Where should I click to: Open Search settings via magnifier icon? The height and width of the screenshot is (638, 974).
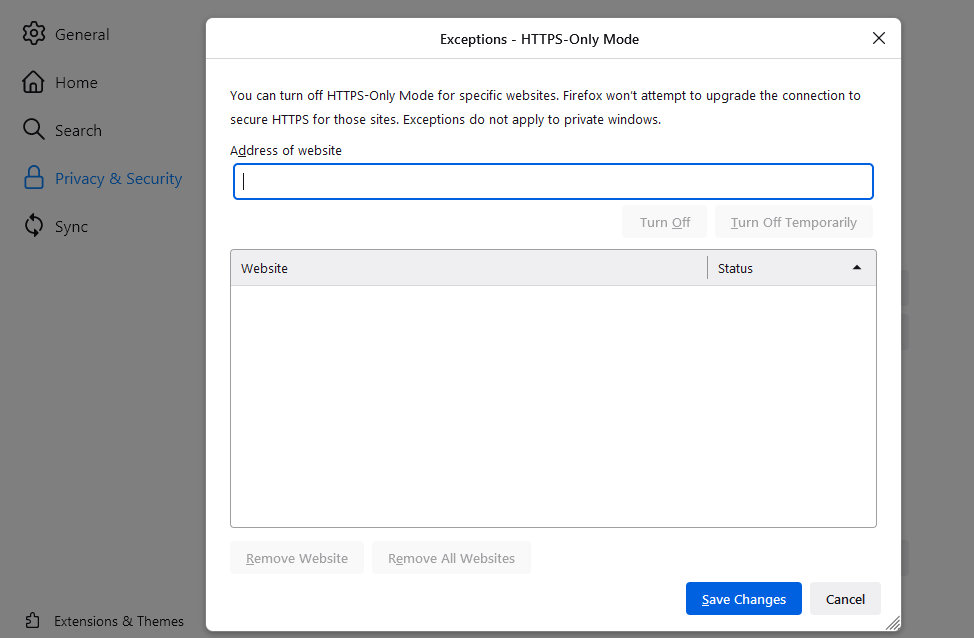(33, 130)
